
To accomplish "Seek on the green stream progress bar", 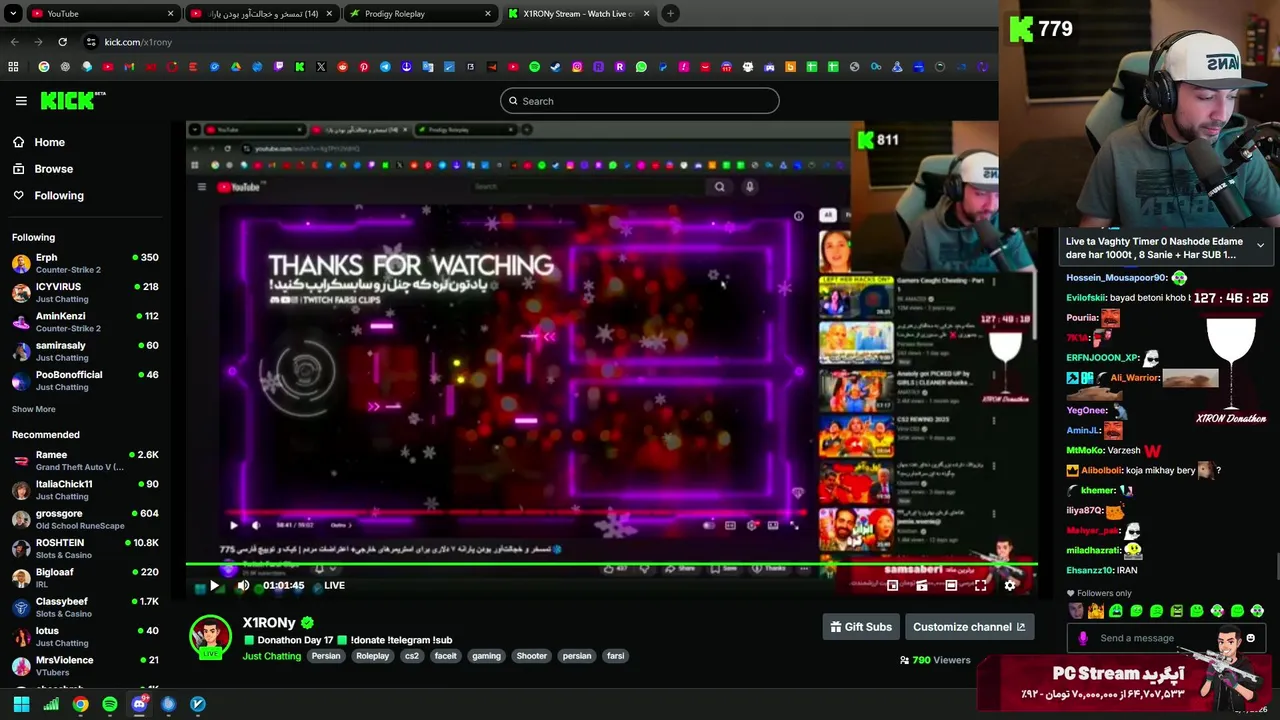I will tap(610, 565).
